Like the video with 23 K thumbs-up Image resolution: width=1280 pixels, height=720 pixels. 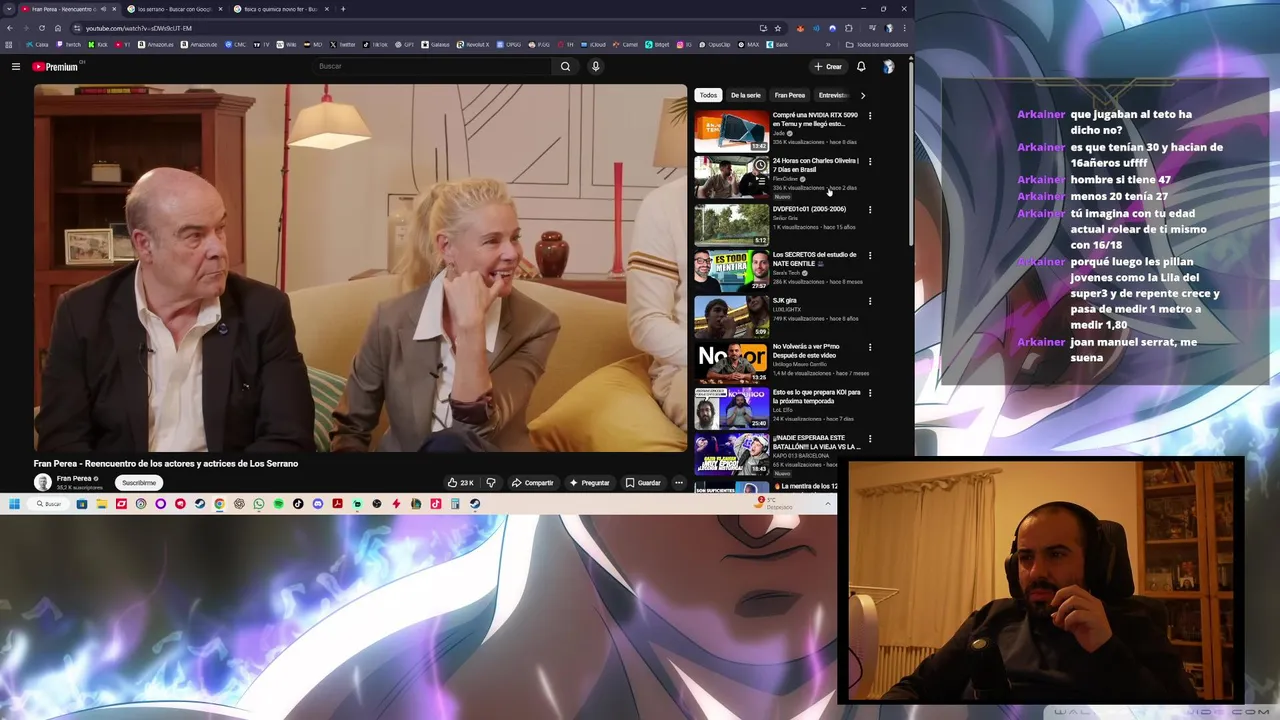pos(460,483)
